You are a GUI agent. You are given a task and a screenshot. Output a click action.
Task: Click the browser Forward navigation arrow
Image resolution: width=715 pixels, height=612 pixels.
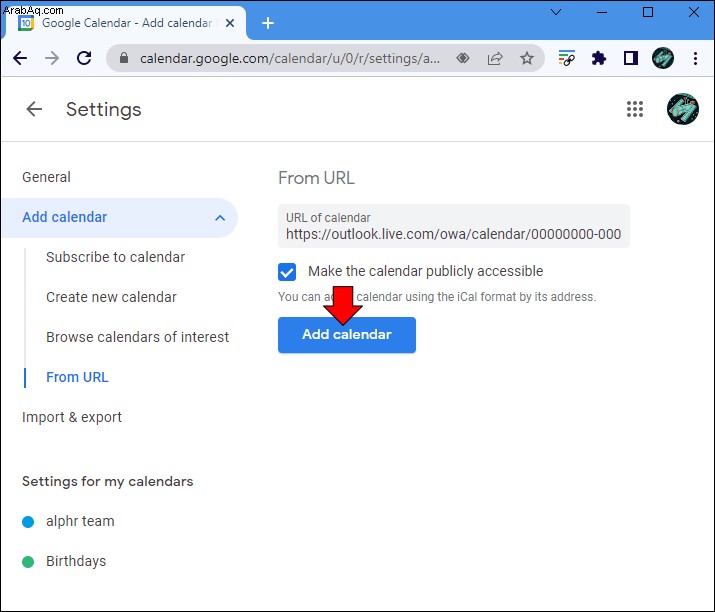click(52, 58)
